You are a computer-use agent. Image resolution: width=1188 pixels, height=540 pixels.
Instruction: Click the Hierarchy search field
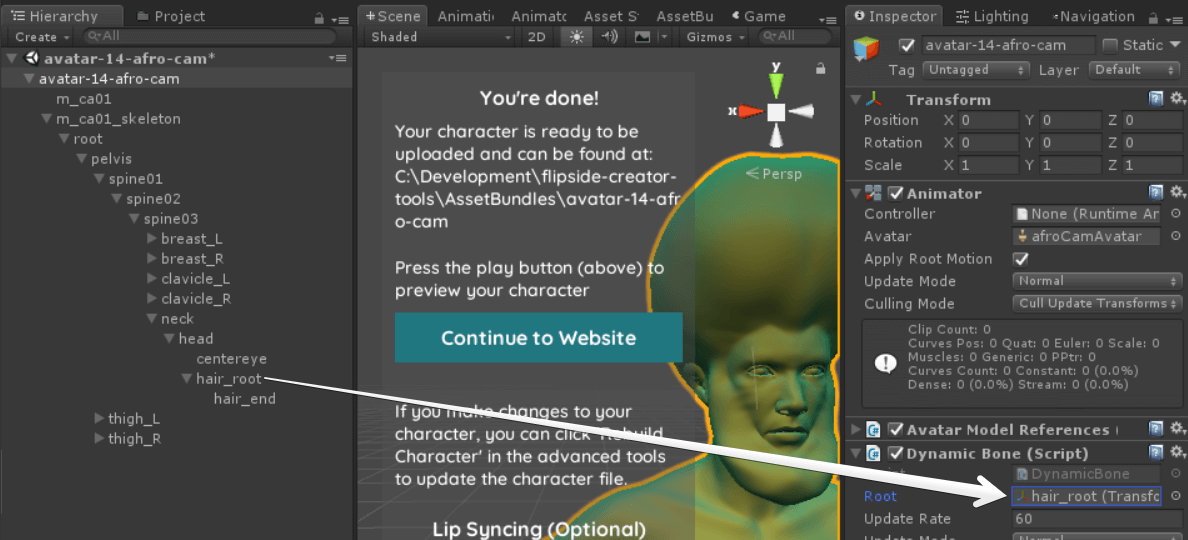point(210,36)
